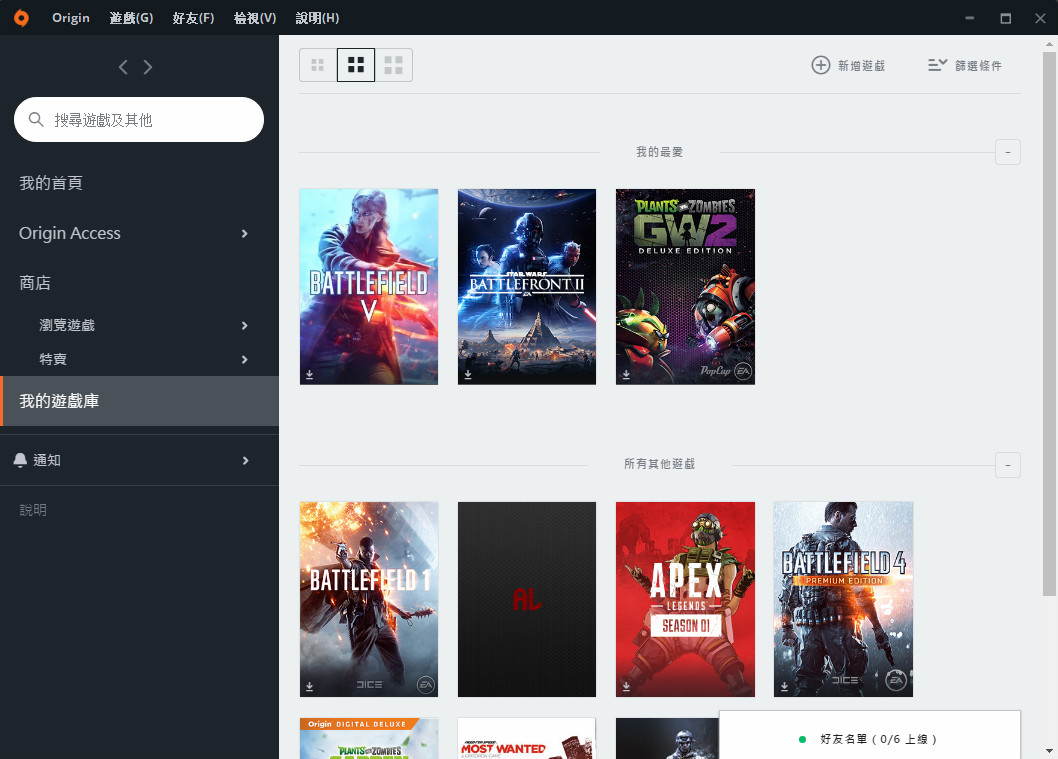Click the add game plus icon
Viewport: 1058px width, 759px height.
(820, 65)
